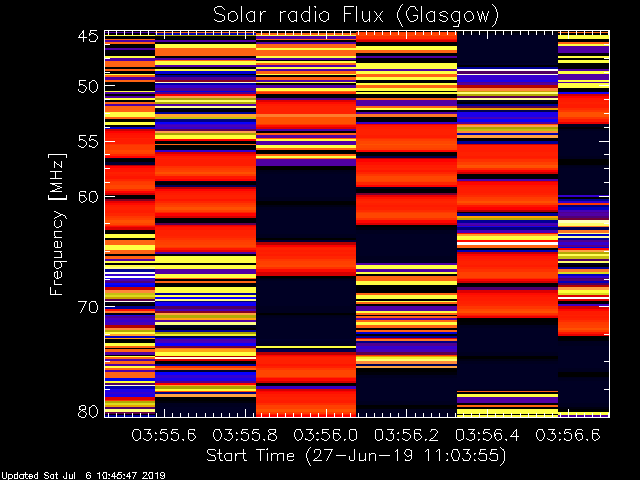640x480 pixels.
Task: Click the 03:55.6 time tick label
Action: [164, 435]
